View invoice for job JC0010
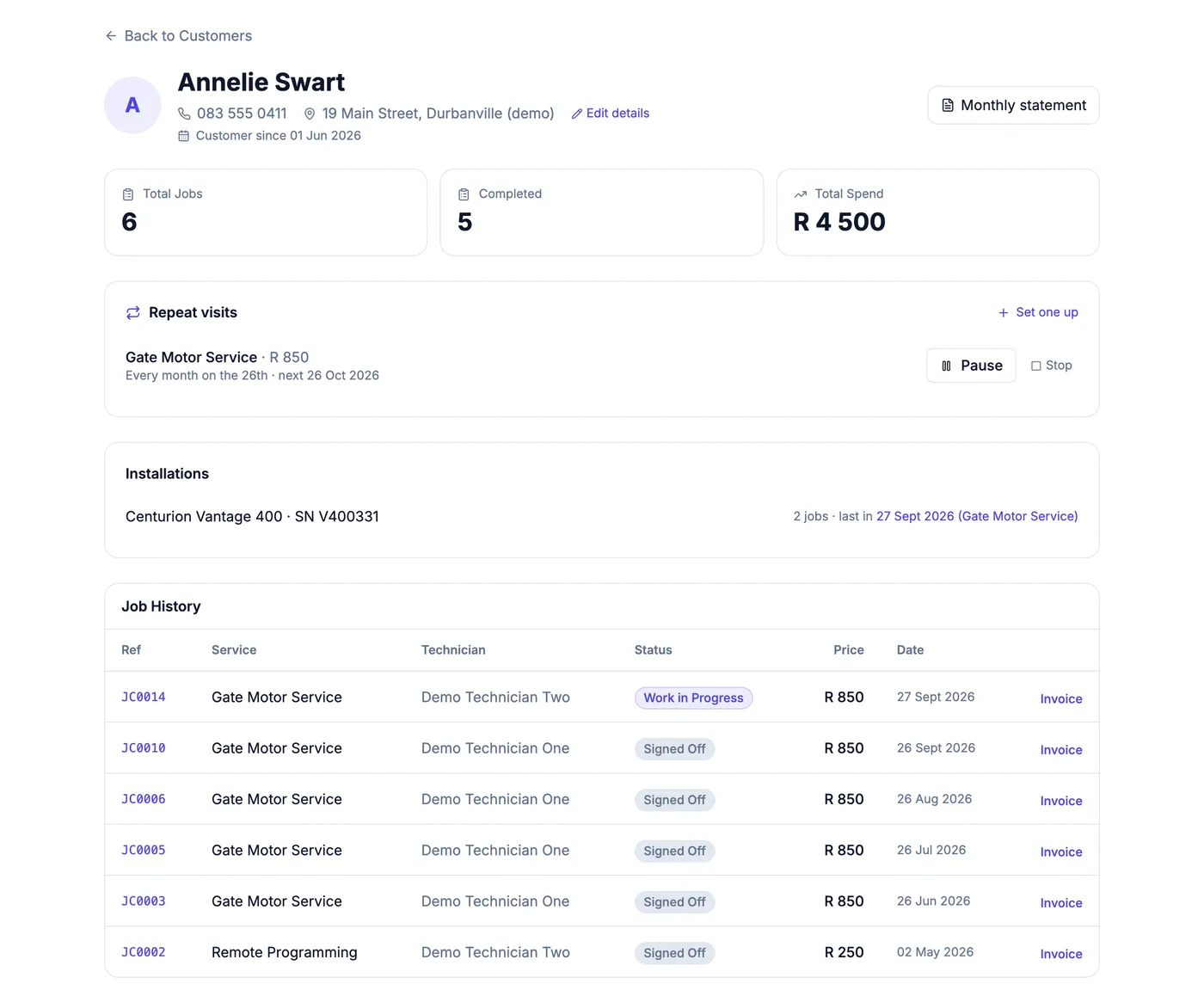Image resolution: width=1204 pixels, height=990 pixels. click(x=1061, y=750)
